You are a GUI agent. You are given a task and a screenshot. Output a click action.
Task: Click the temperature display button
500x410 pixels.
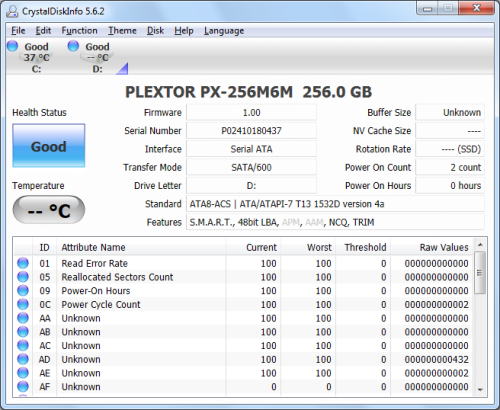click(x=49, y=210)
